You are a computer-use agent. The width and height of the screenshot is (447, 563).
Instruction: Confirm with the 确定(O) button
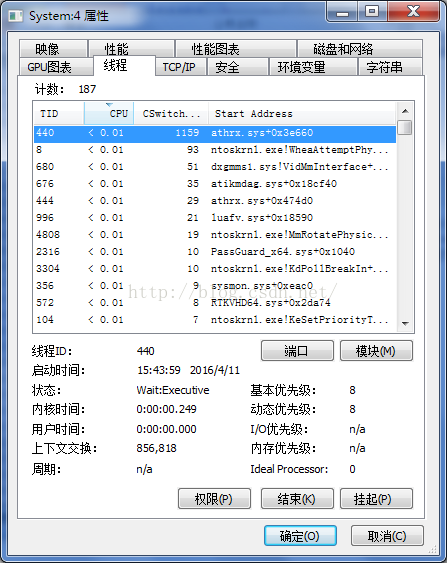tap(300, 536)
